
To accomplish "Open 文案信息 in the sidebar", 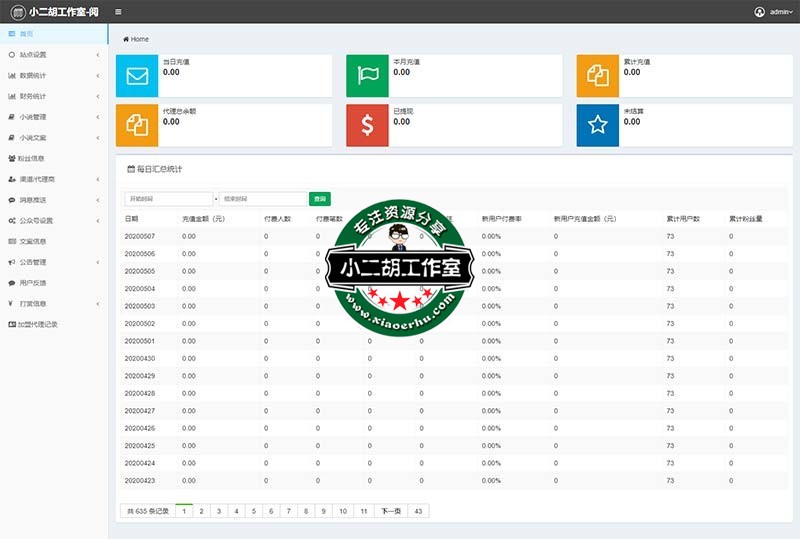I will pos(33,241).
